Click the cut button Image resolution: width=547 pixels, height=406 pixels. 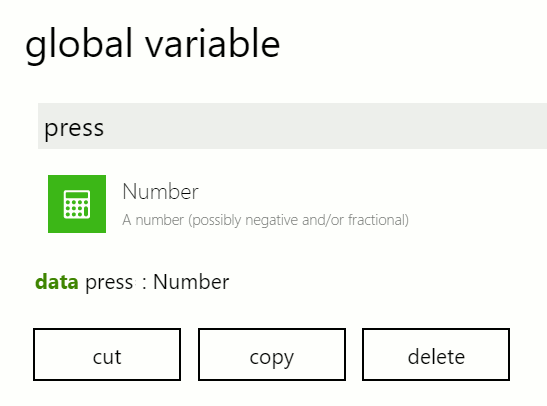107,354
